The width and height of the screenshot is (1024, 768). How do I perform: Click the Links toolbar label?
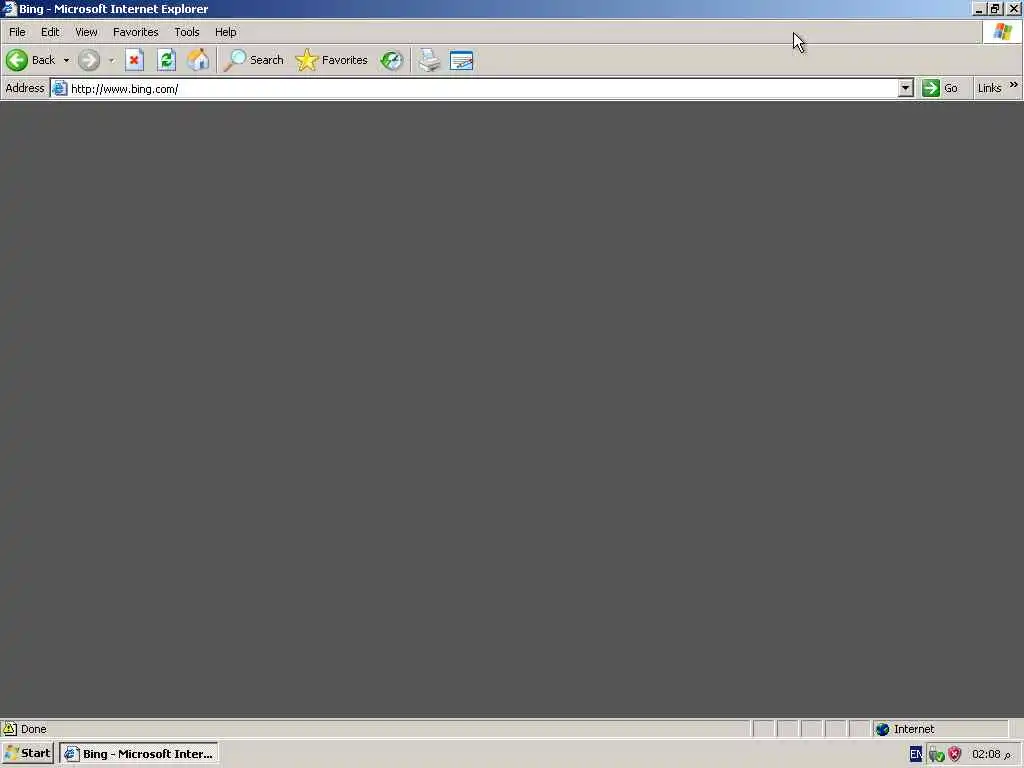pos(989,88)
